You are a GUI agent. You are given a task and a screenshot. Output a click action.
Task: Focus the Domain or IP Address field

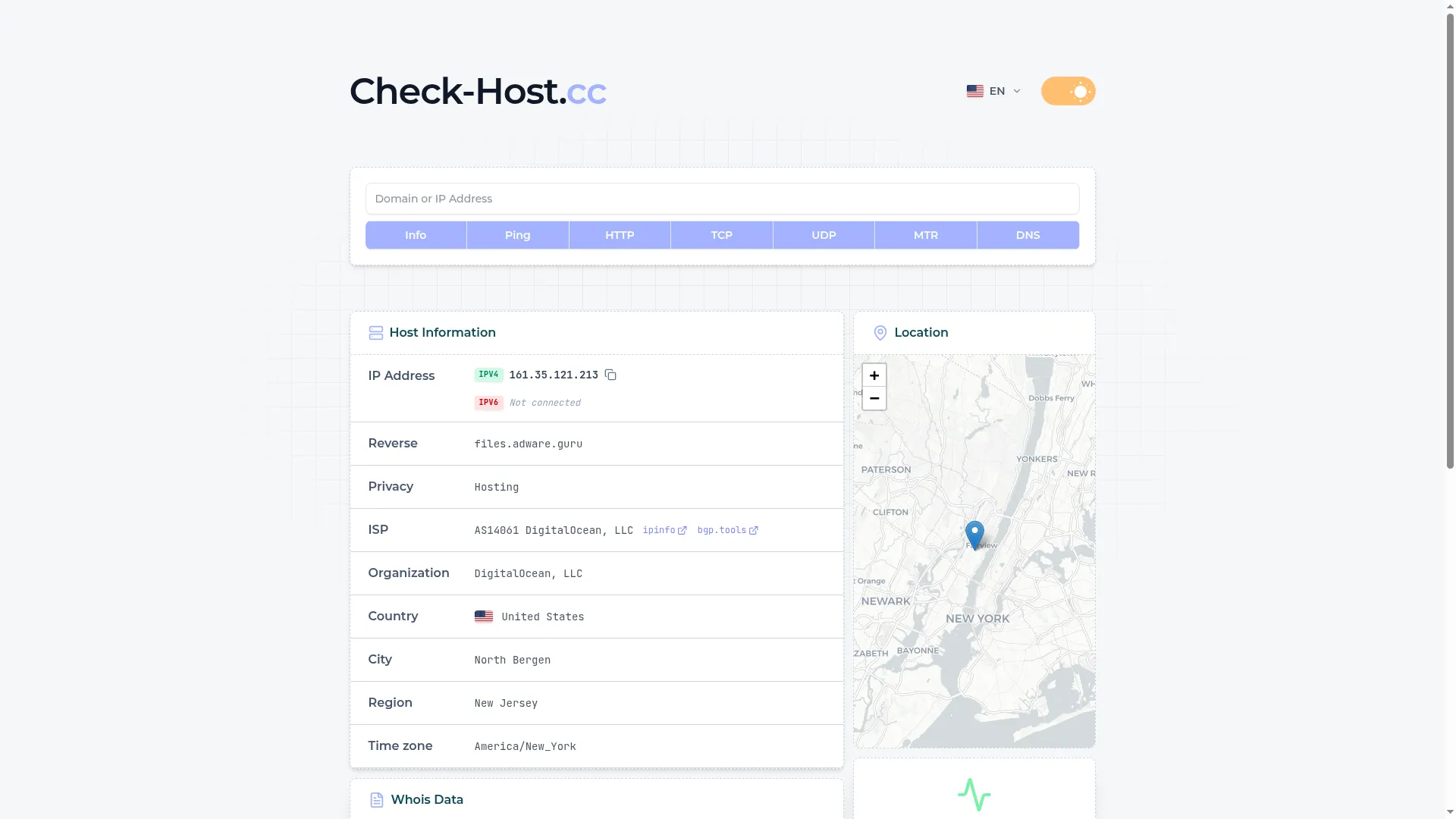coord(722,199)
